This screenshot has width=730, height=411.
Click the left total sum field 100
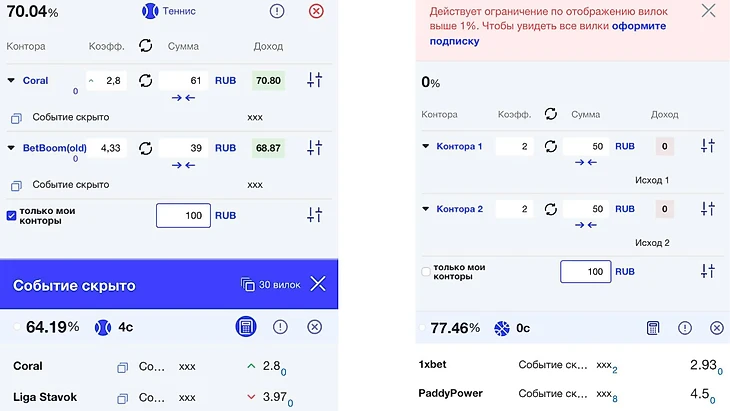[183, 215]
